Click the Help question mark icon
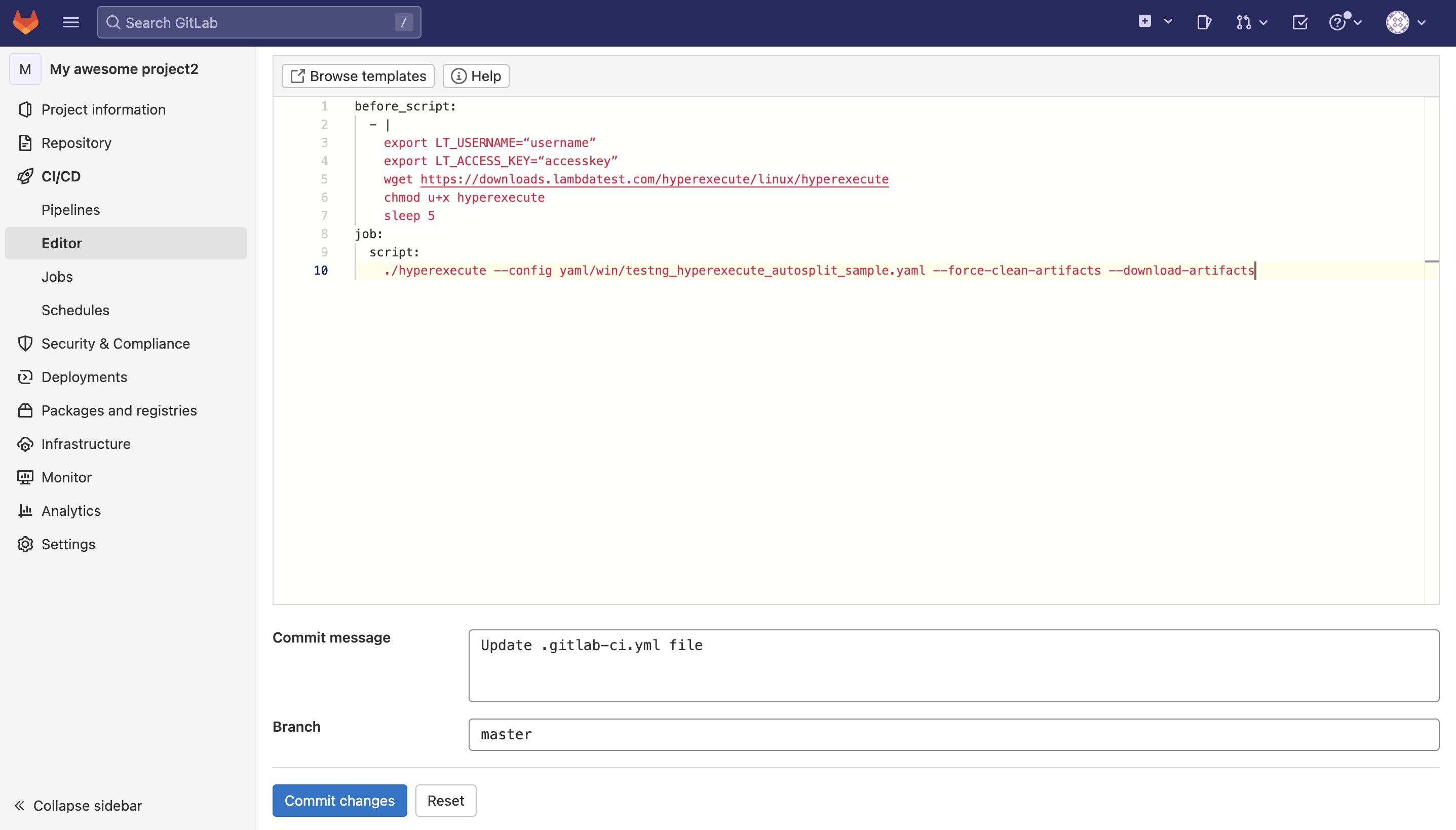The width and height of the screenshot is (1456, 830). point(1337,22)
